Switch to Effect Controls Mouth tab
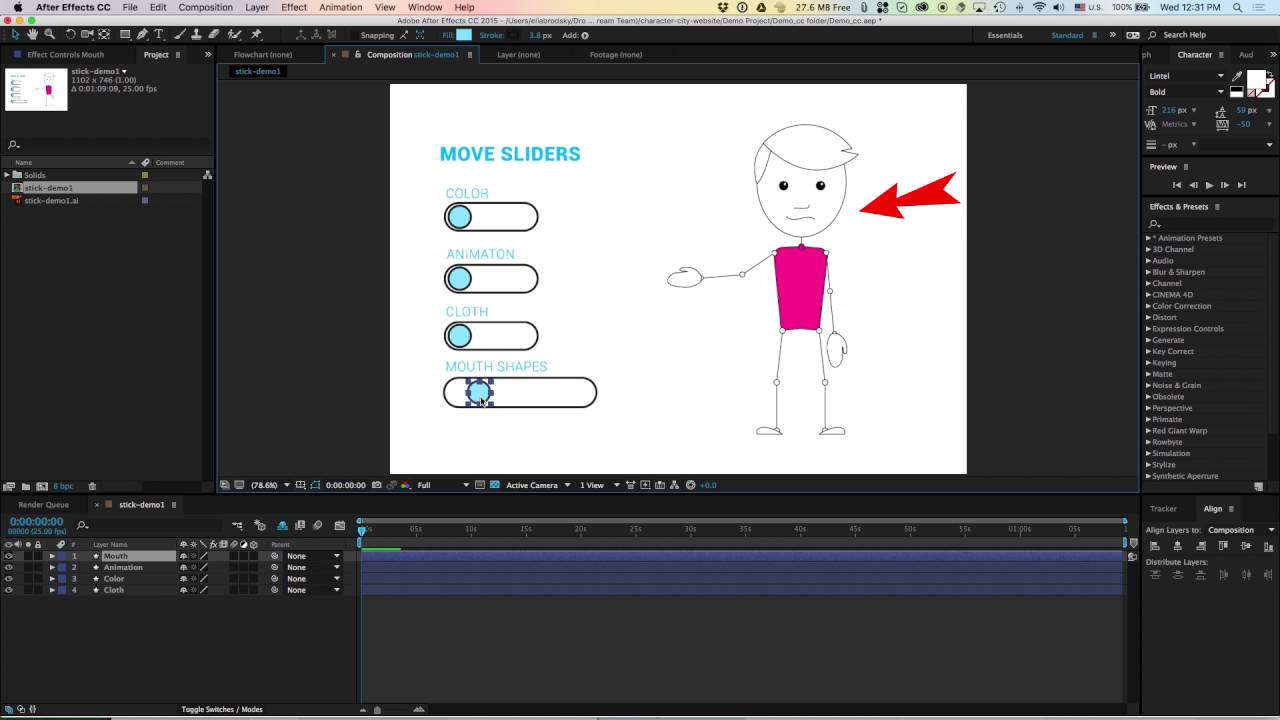Image resolution: width=1280 pixels, height=720 pixels. click(65, 55)
